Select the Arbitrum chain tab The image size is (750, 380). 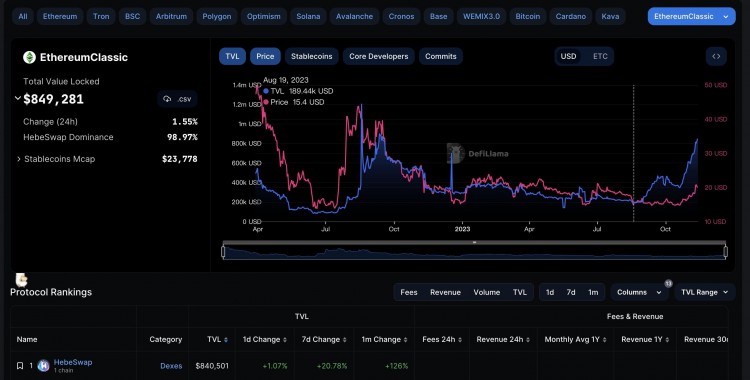pyautogui.click(x=171, y=16)
